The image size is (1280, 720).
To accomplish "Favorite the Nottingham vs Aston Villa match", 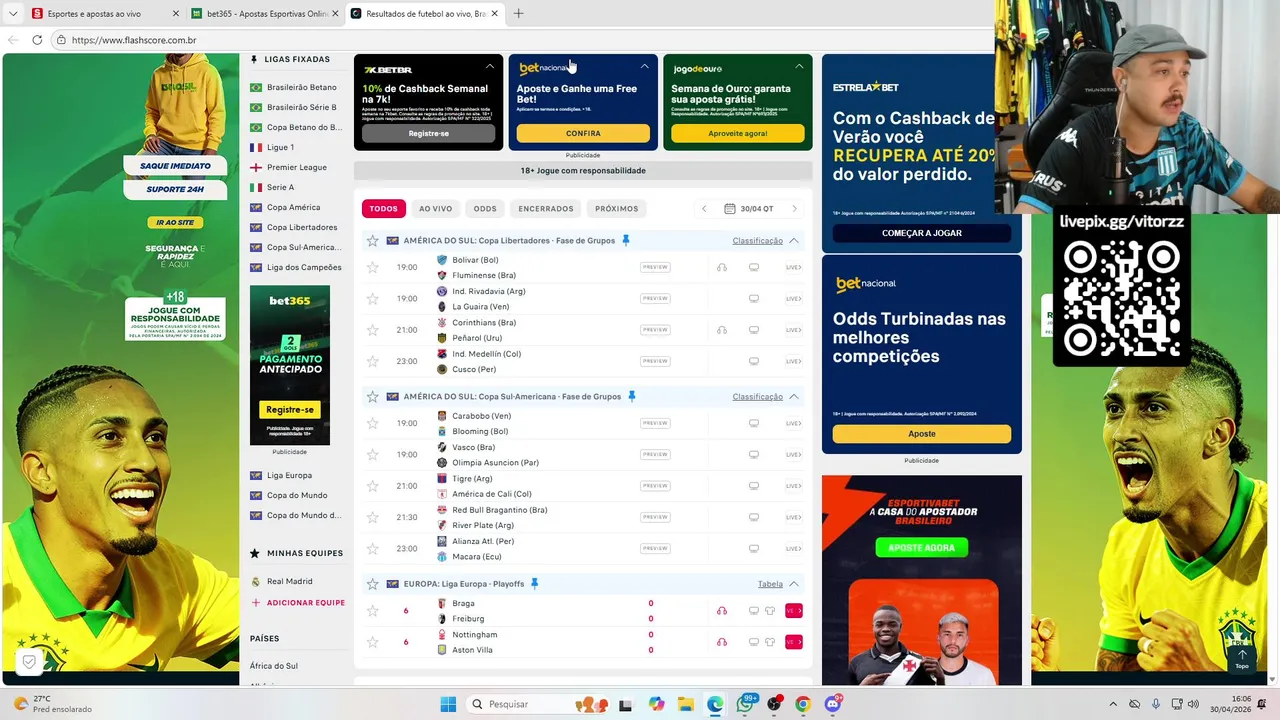I will coord(373,642).
